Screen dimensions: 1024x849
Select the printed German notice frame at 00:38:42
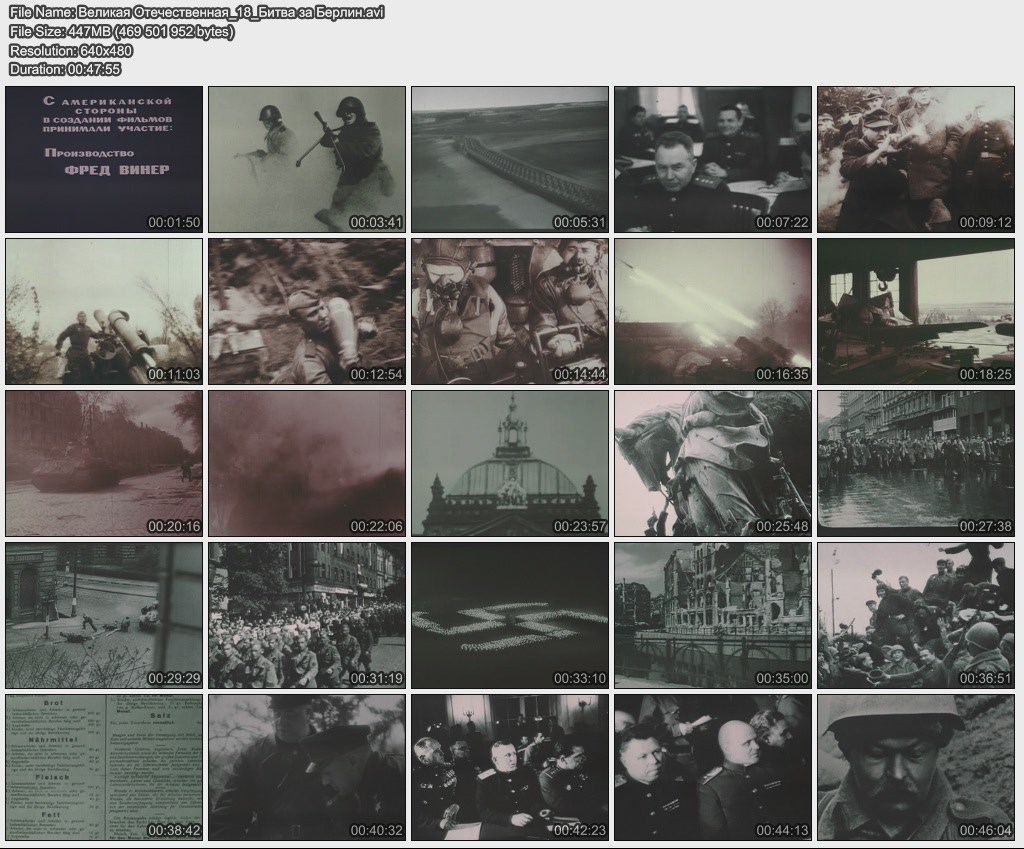[x=104, y=767]
